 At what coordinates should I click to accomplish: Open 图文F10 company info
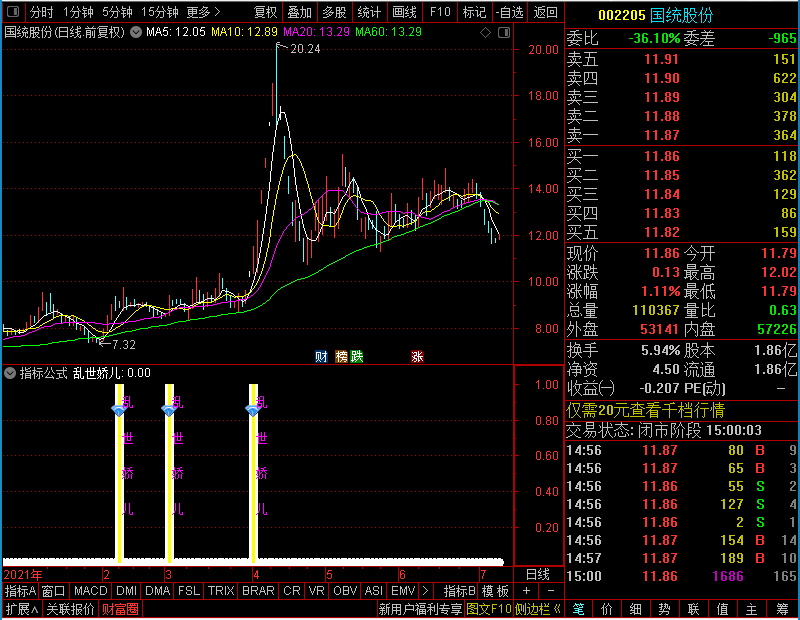489,609
